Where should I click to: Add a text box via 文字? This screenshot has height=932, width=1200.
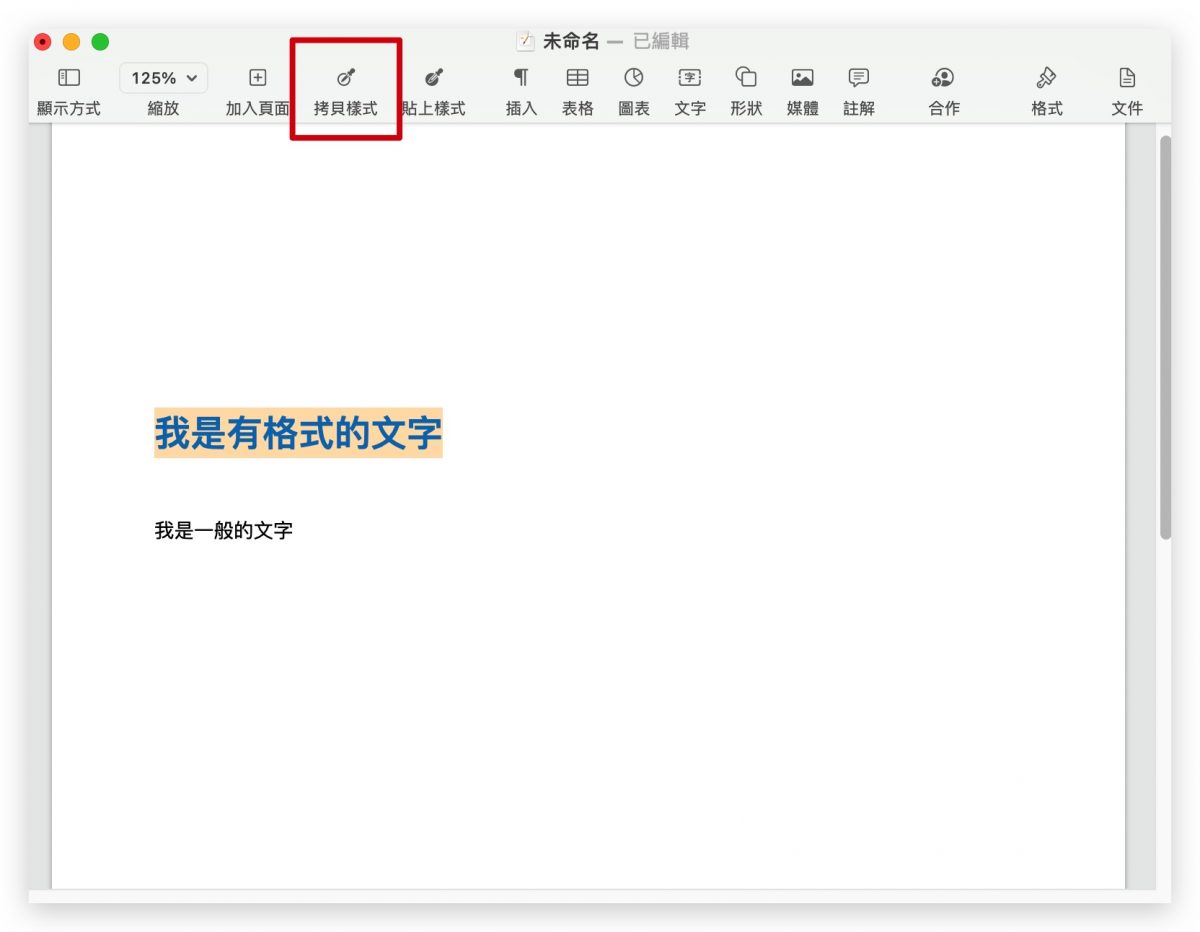(x=689, y=91)
